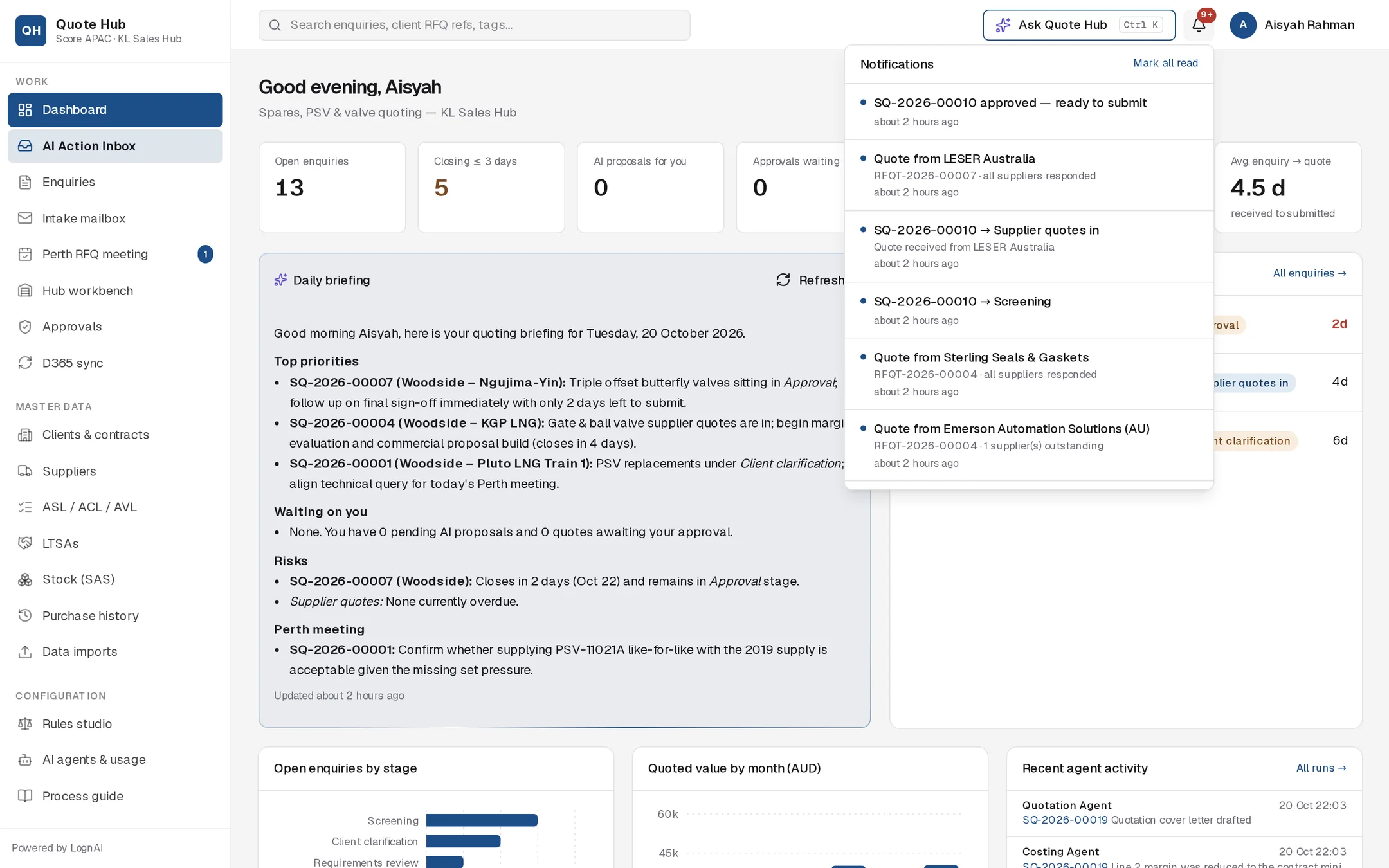Click Mark all read in notifications
Screen dimensions: 1389x868
1165,63
